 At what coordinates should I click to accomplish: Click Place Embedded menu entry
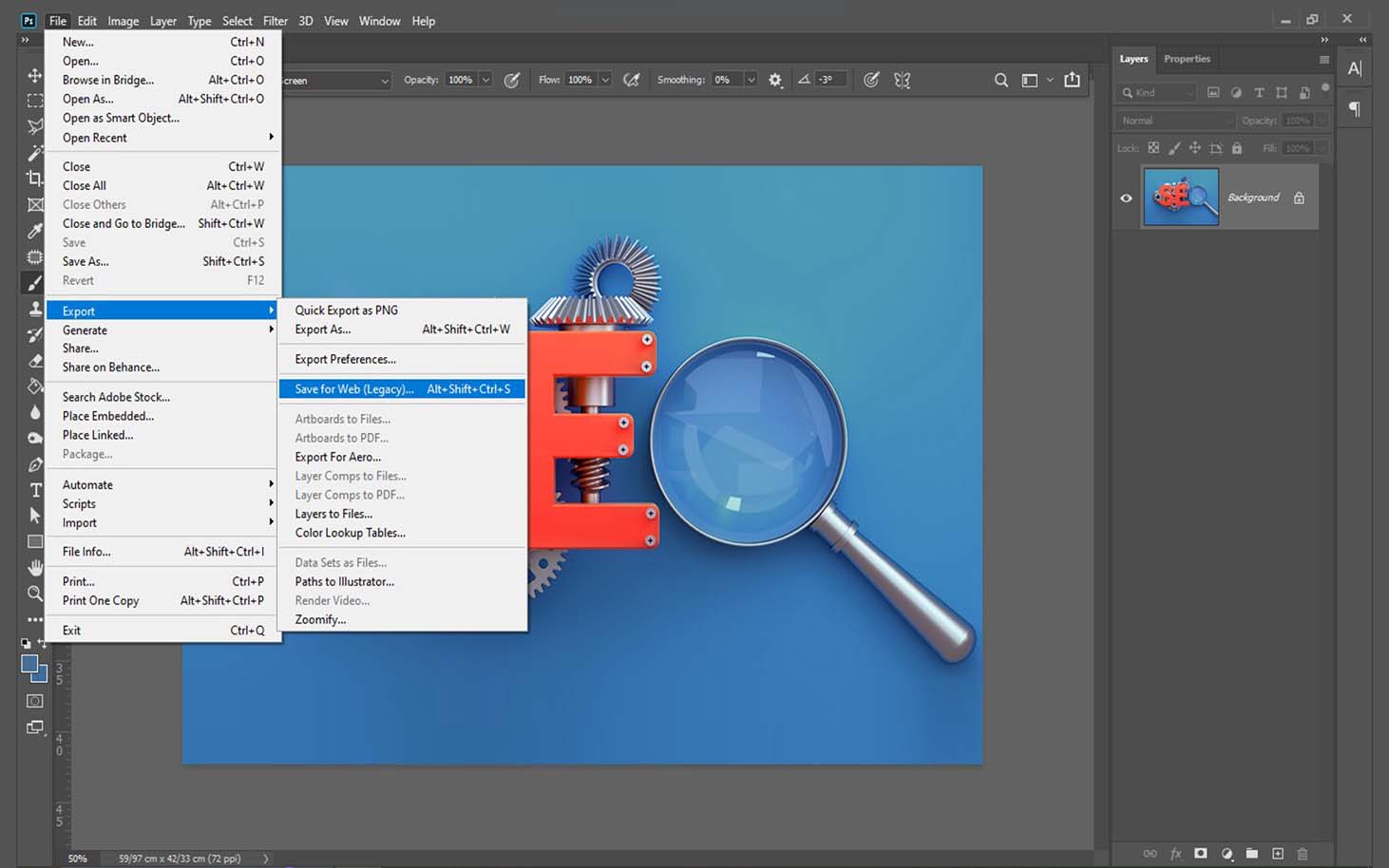pos(163,416)
